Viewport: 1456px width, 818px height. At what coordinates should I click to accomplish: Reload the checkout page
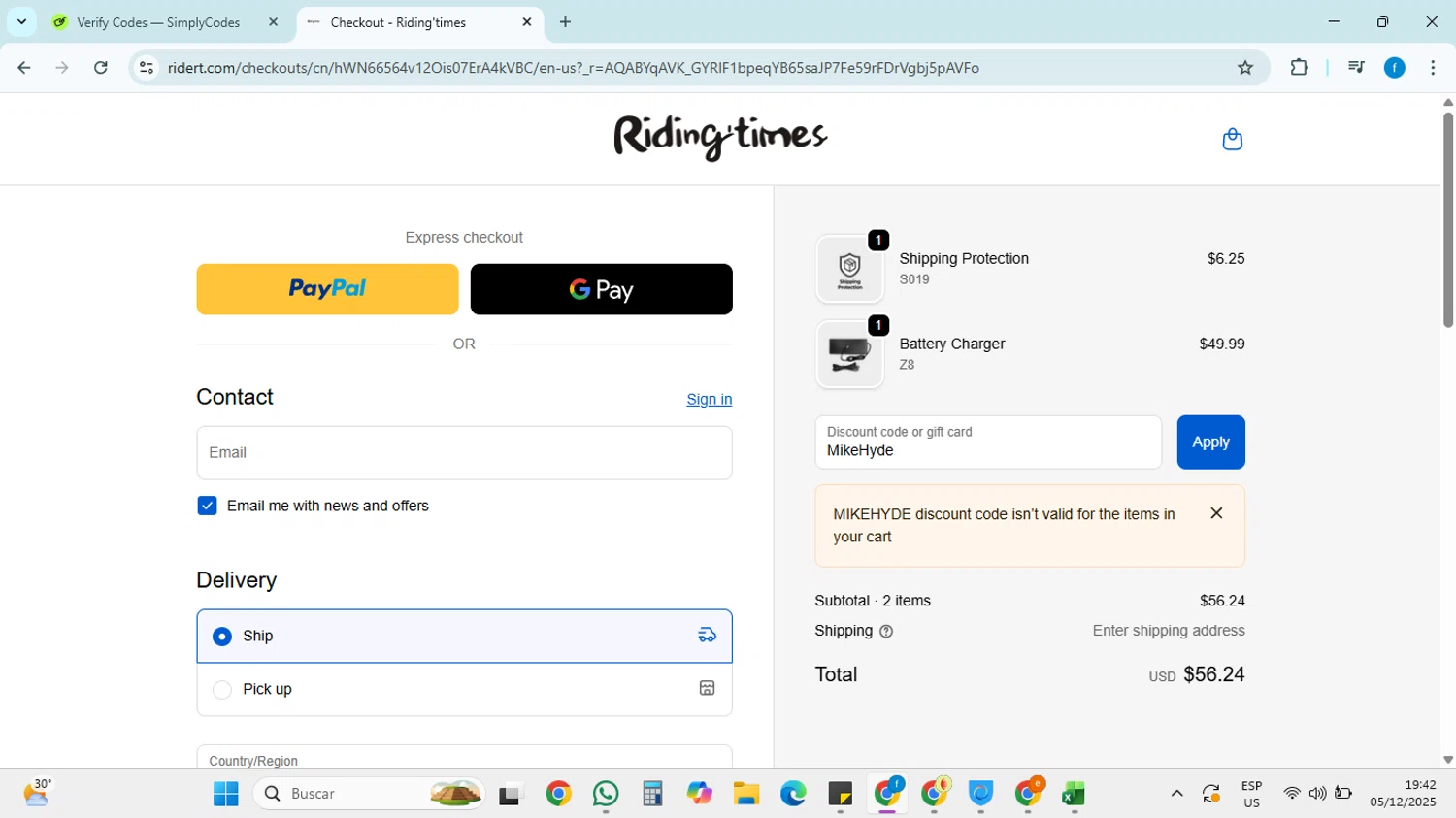[x=101, y=68]
